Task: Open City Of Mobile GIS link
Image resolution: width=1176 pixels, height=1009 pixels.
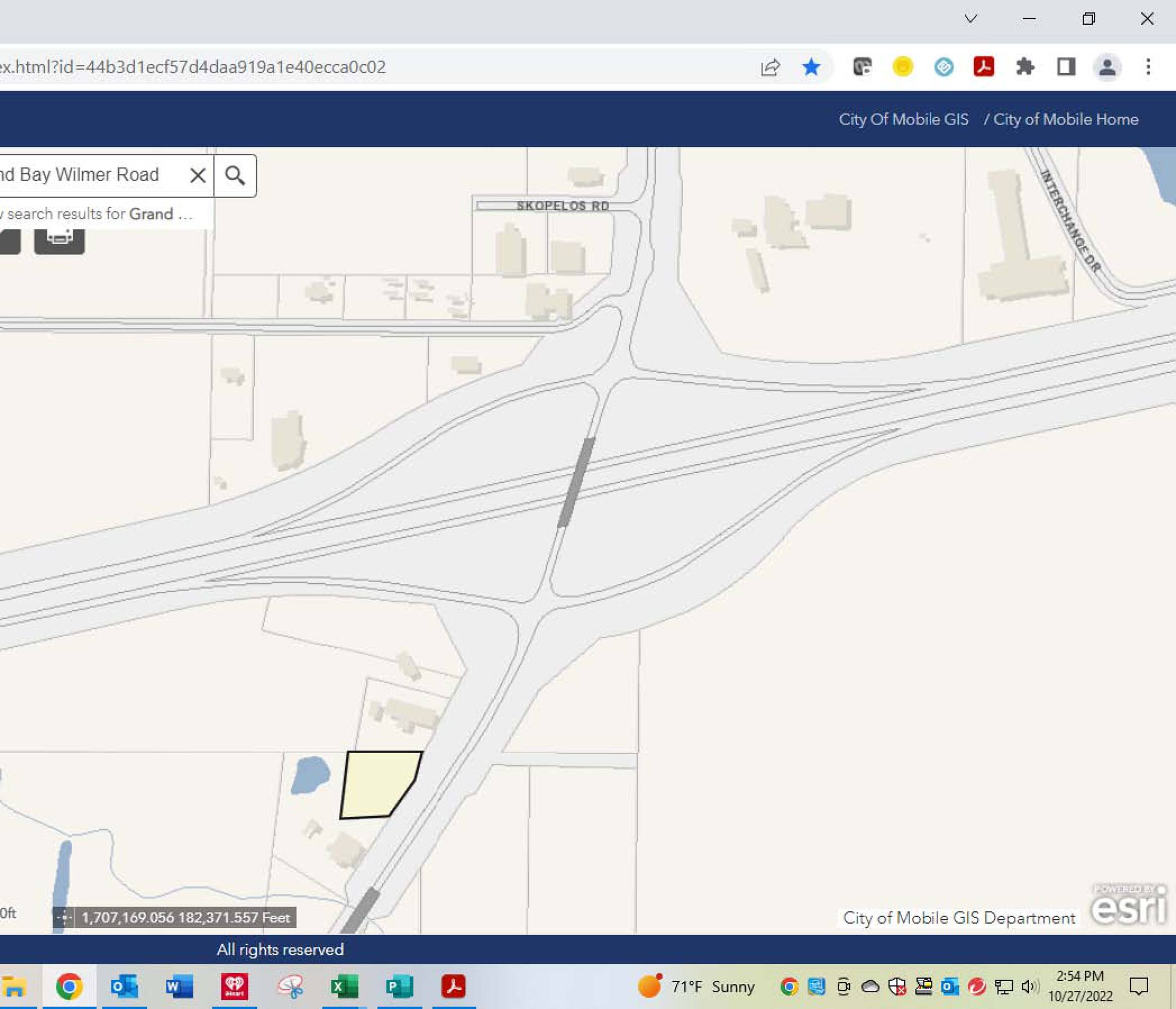Action: pyautogui.click(x=904, y=119)
